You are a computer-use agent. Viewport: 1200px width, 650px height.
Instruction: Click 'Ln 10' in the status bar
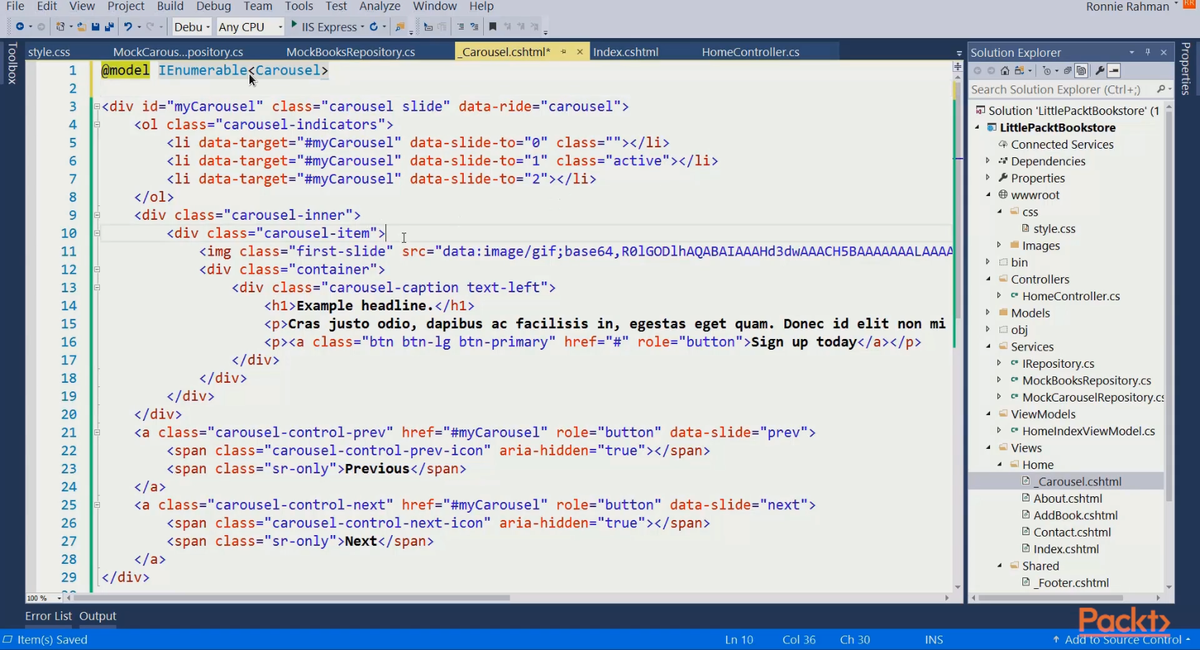(x=739, y=639)
